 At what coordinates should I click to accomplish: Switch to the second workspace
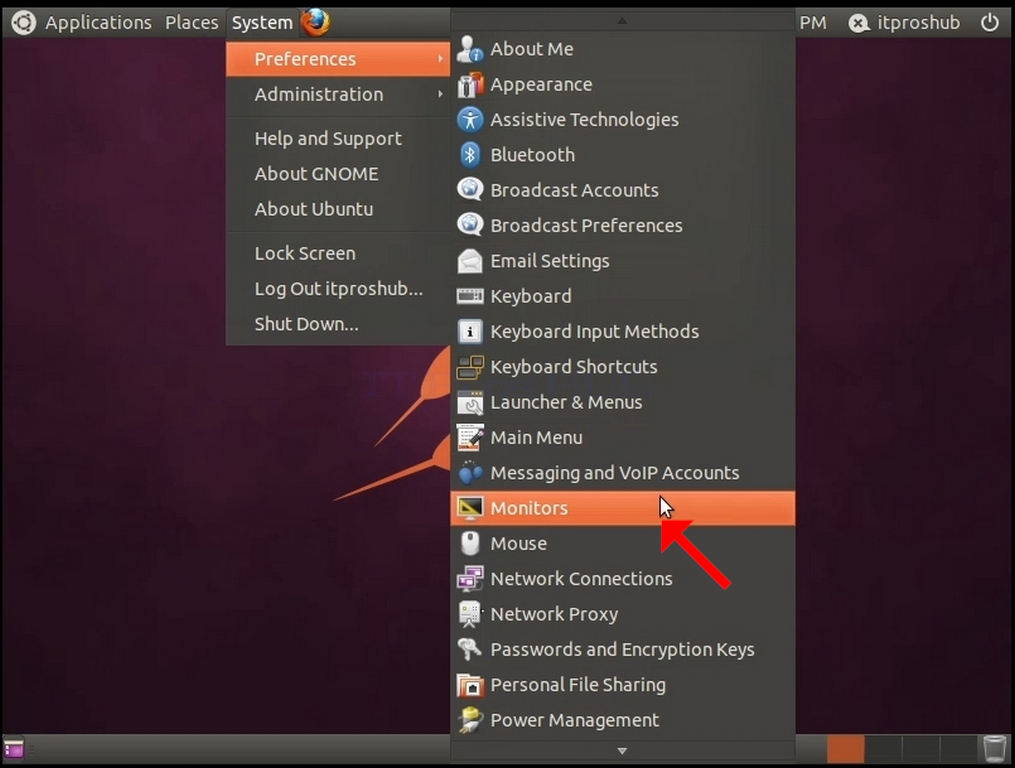(x=883, y=749)
